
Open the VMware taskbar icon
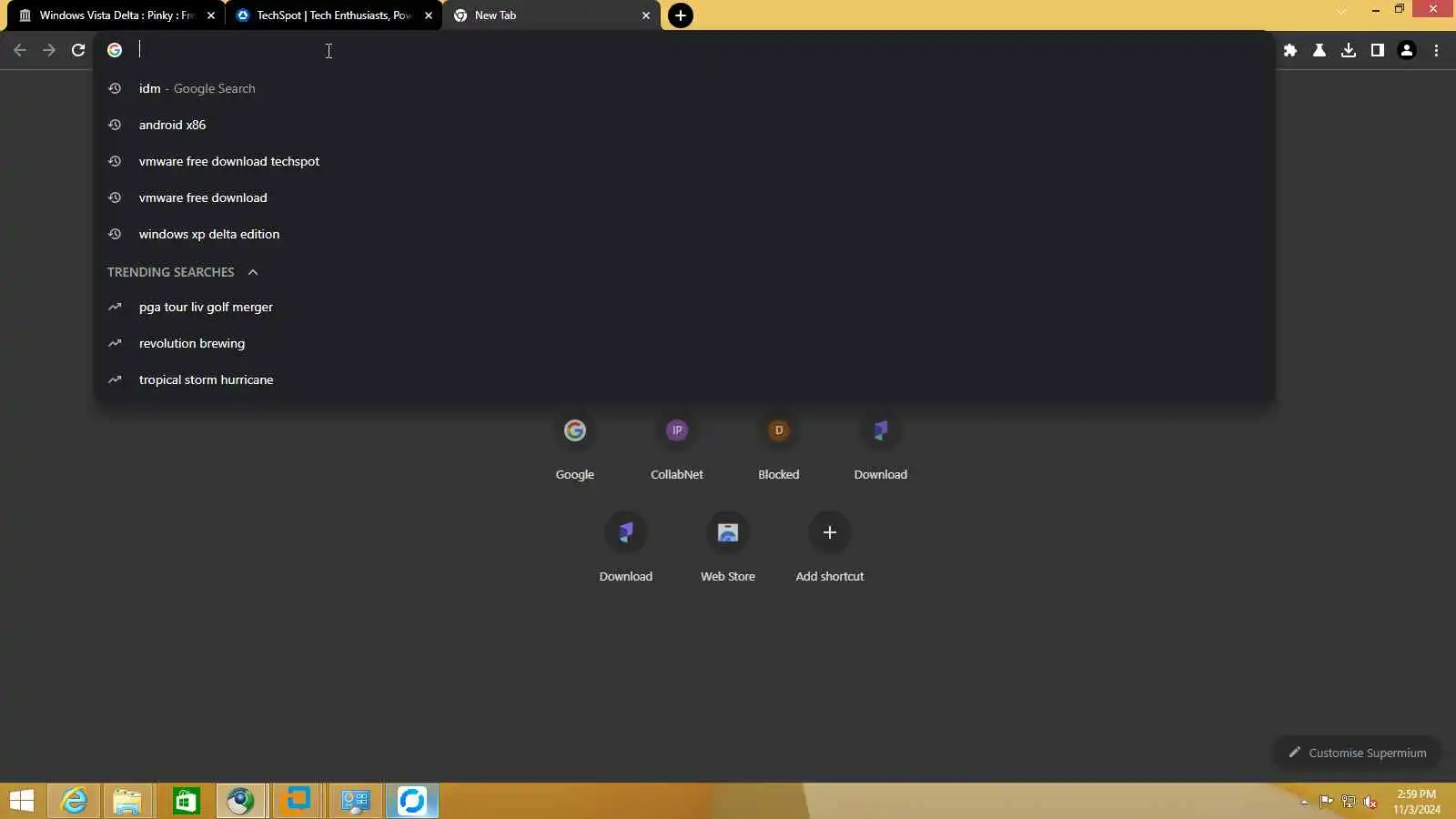click(298, 801)
